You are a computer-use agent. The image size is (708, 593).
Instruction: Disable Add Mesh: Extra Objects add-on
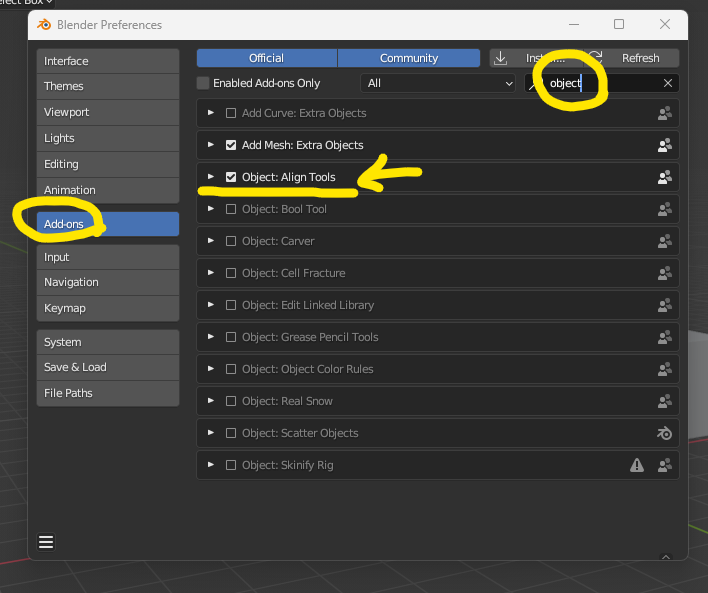click(x=231, y=145)
